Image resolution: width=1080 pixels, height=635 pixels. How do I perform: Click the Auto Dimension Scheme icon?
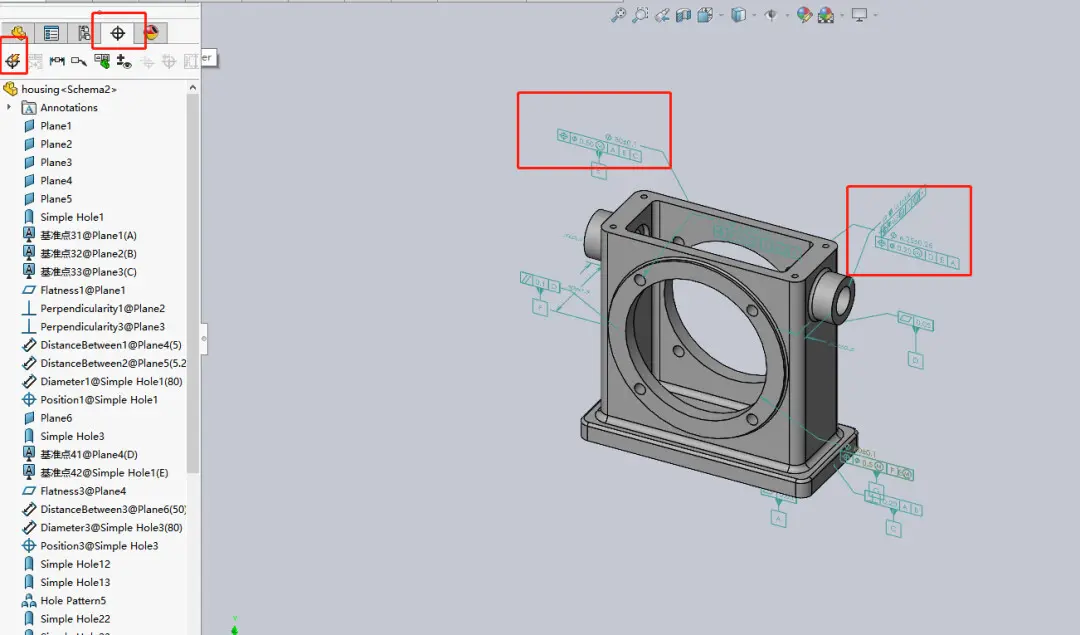[x=13, y=61]
